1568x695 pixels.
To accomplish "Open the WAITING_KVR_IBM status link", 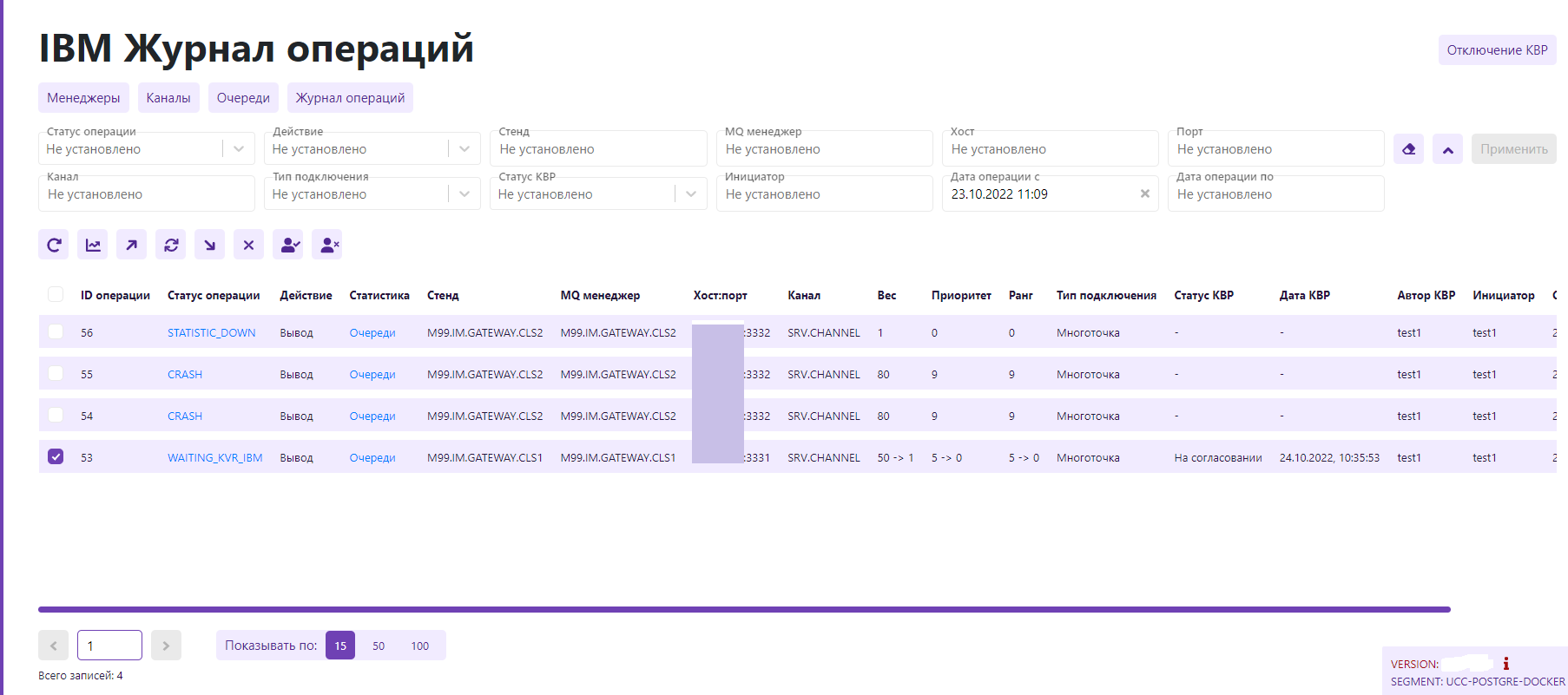I will pos(214,458).
